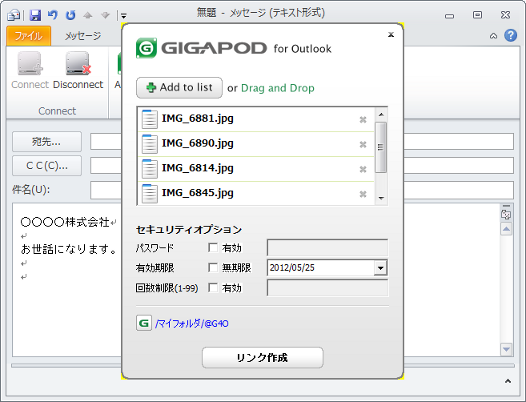Open the Outlook message icon menu in the title bar

coord(13,15)
